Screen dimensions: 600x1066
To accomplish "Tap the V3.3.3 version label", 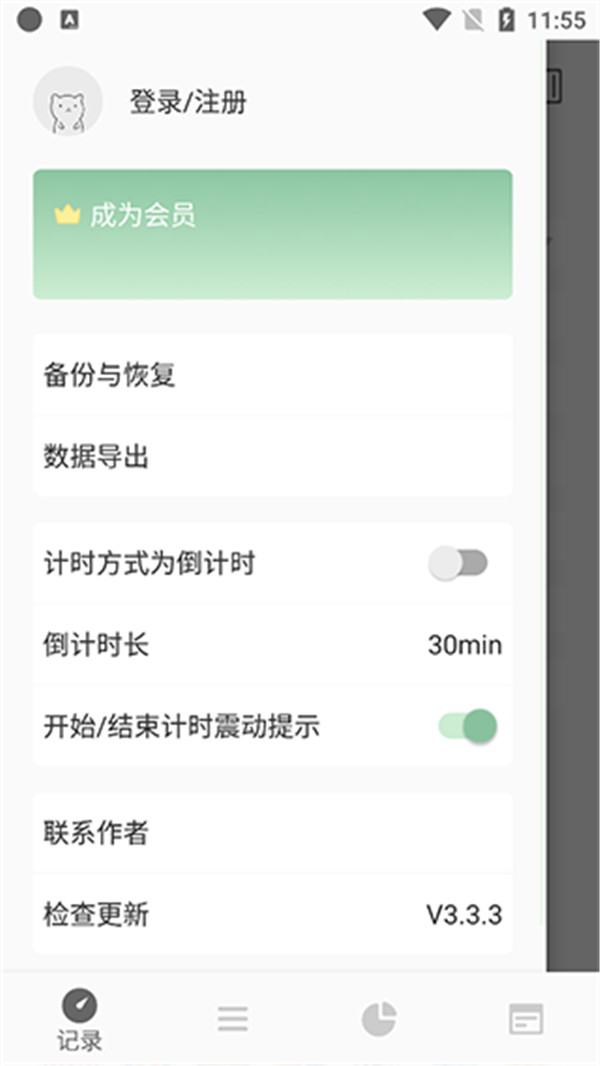I will click(464, 914).
